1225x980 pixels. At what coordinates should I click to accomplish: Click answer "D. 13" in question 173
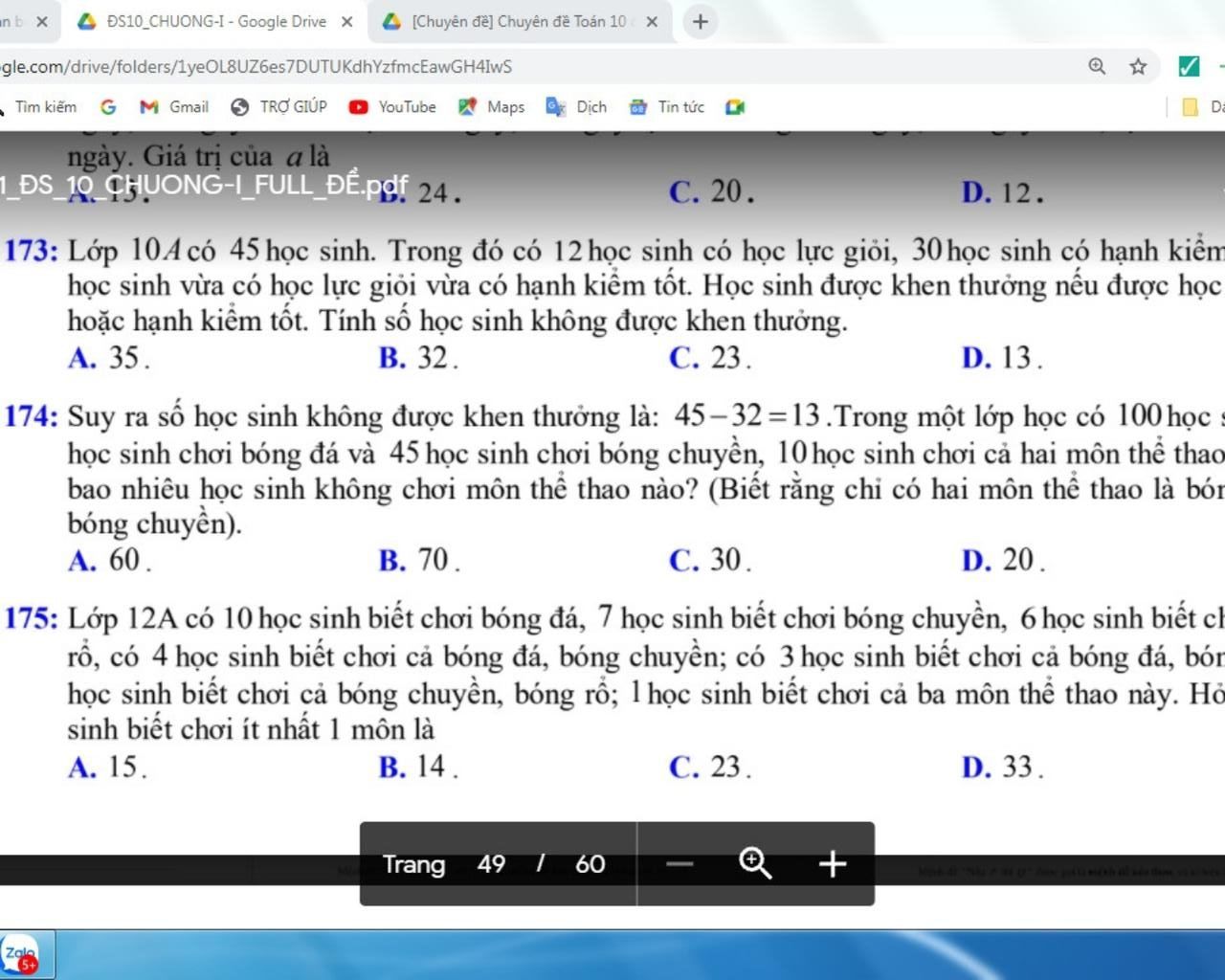click(x=1002, y=358)
